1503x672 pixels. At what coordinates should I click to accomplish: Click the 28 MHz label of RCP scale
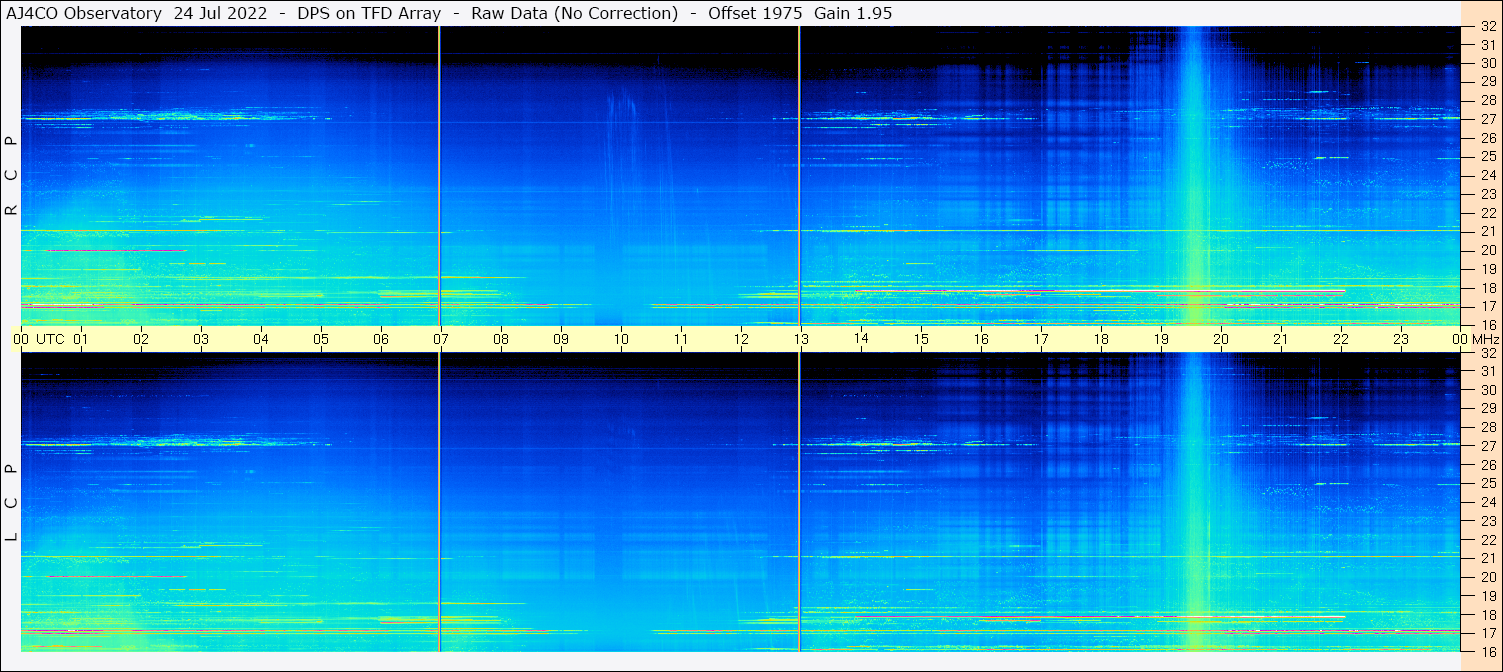pos(1488,101)
